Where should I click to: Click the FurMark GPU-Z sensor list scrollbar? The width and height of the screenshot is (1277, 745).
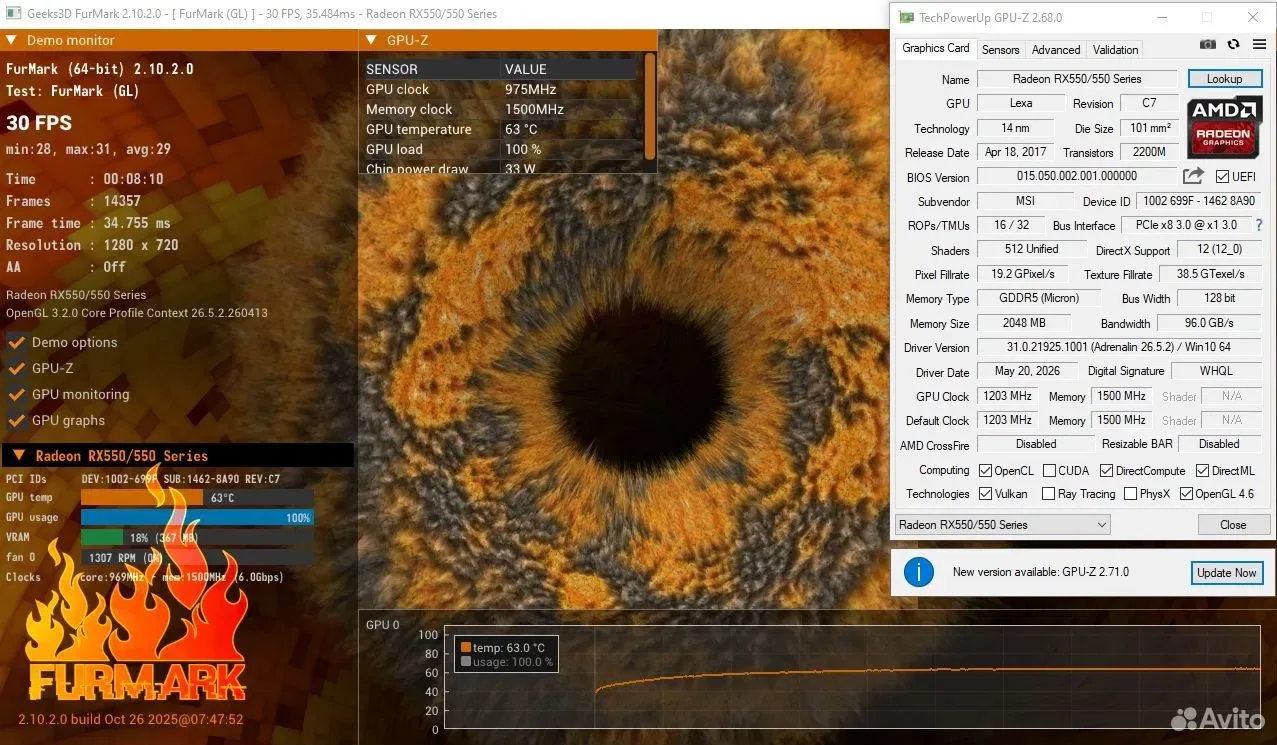click(650, 106)
